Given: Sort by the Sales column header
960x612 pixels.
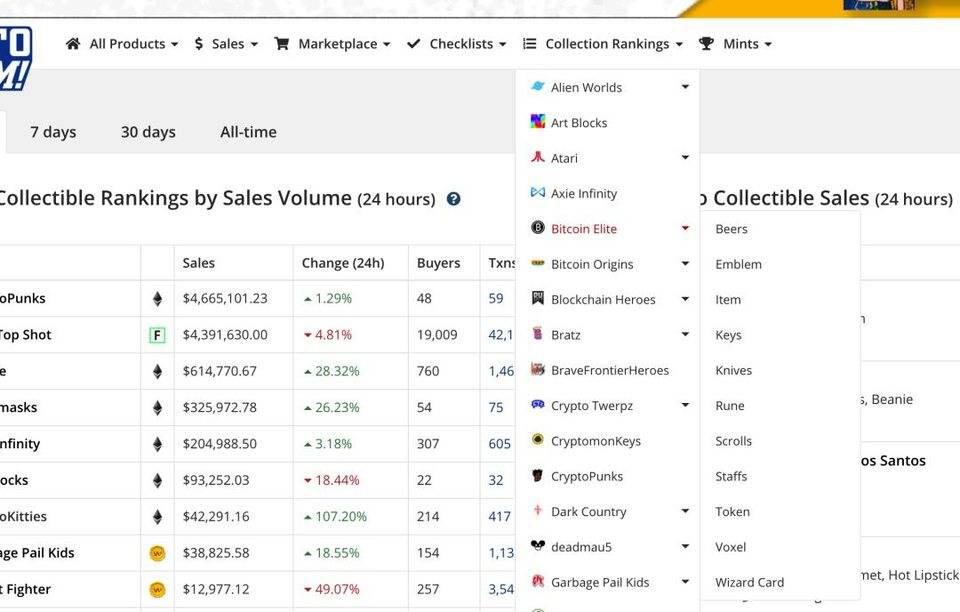Looking at the screenshot, I should pos(199,263).
